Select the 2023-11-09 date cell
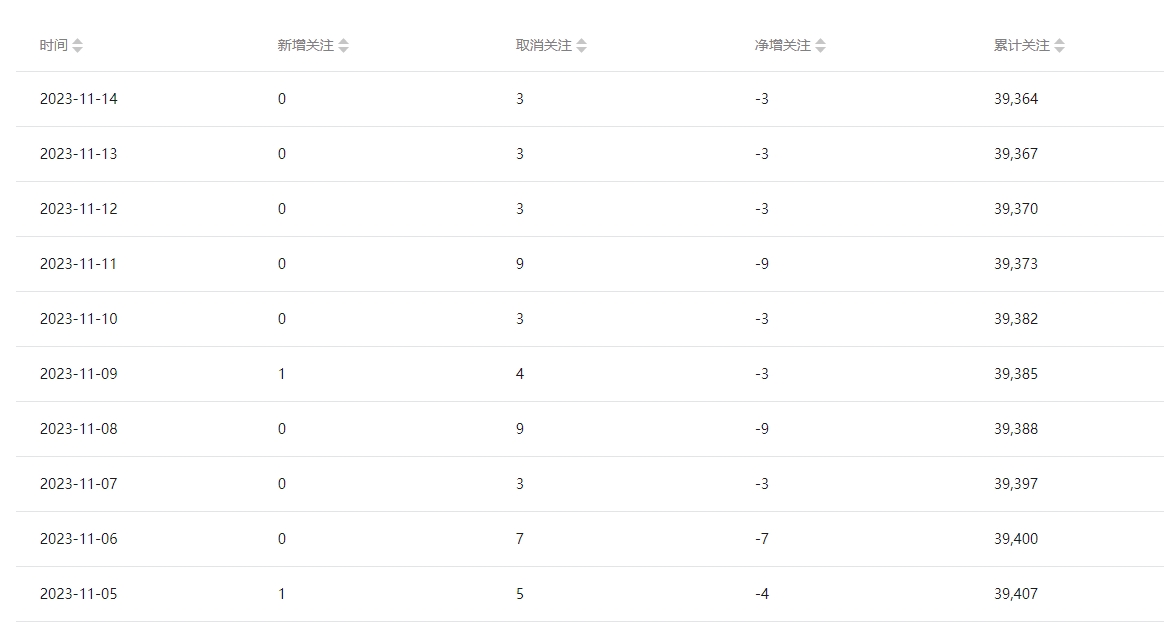 pos(79,373)
